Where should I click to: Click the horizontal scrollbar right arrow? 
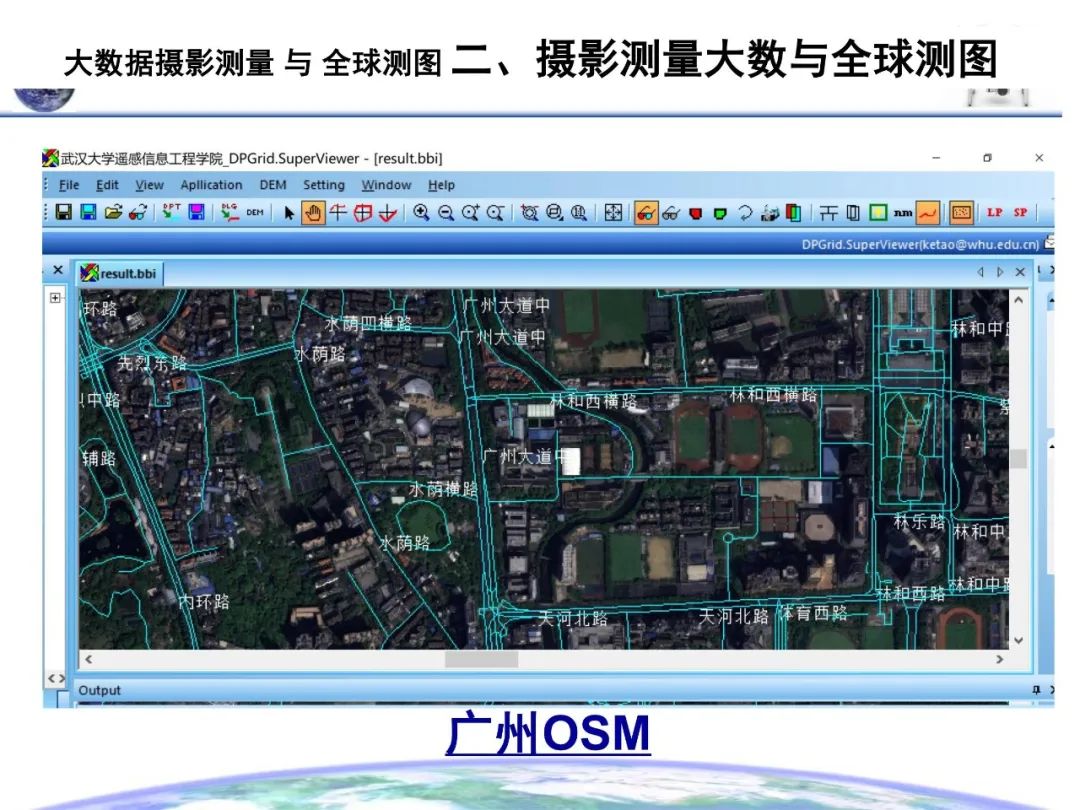(999, 659)
